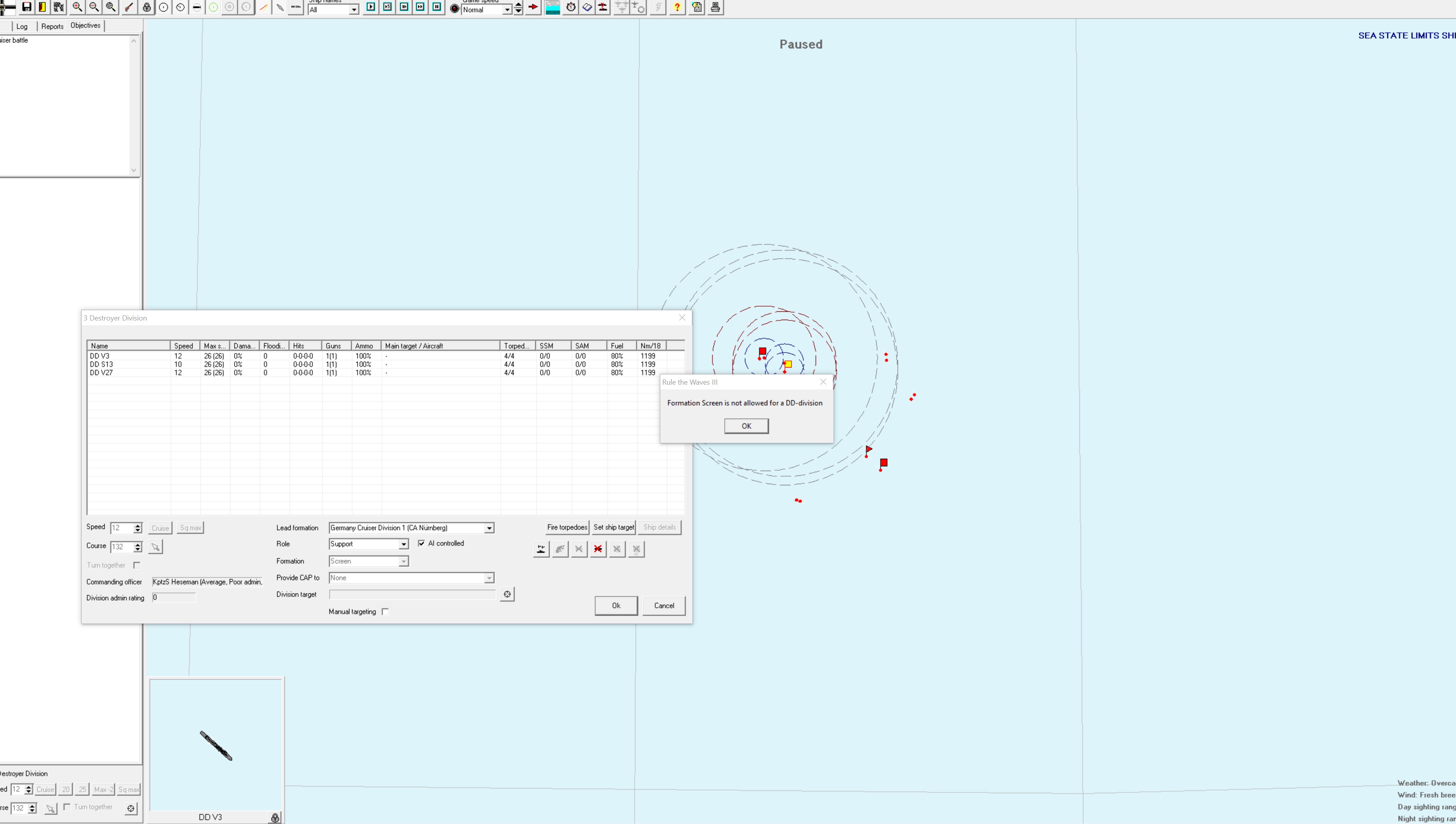Click the open book toolbar icon
Screen dimensions: 1456x824
[587, 8]
